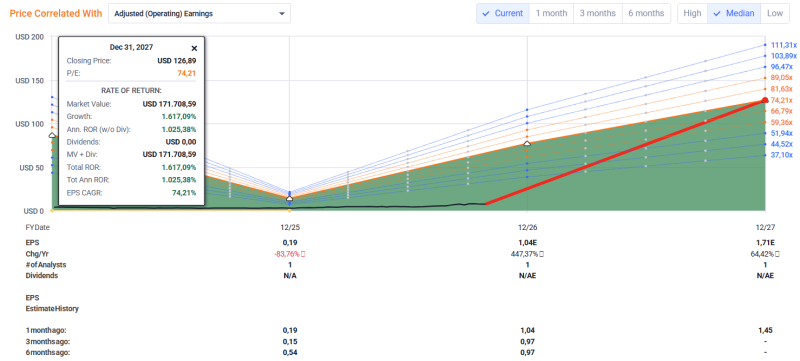Click the EPS estimate 1,71E for 12/27
Screen dimensions: 800x361
pyautogui.click(x=765, y=242)
